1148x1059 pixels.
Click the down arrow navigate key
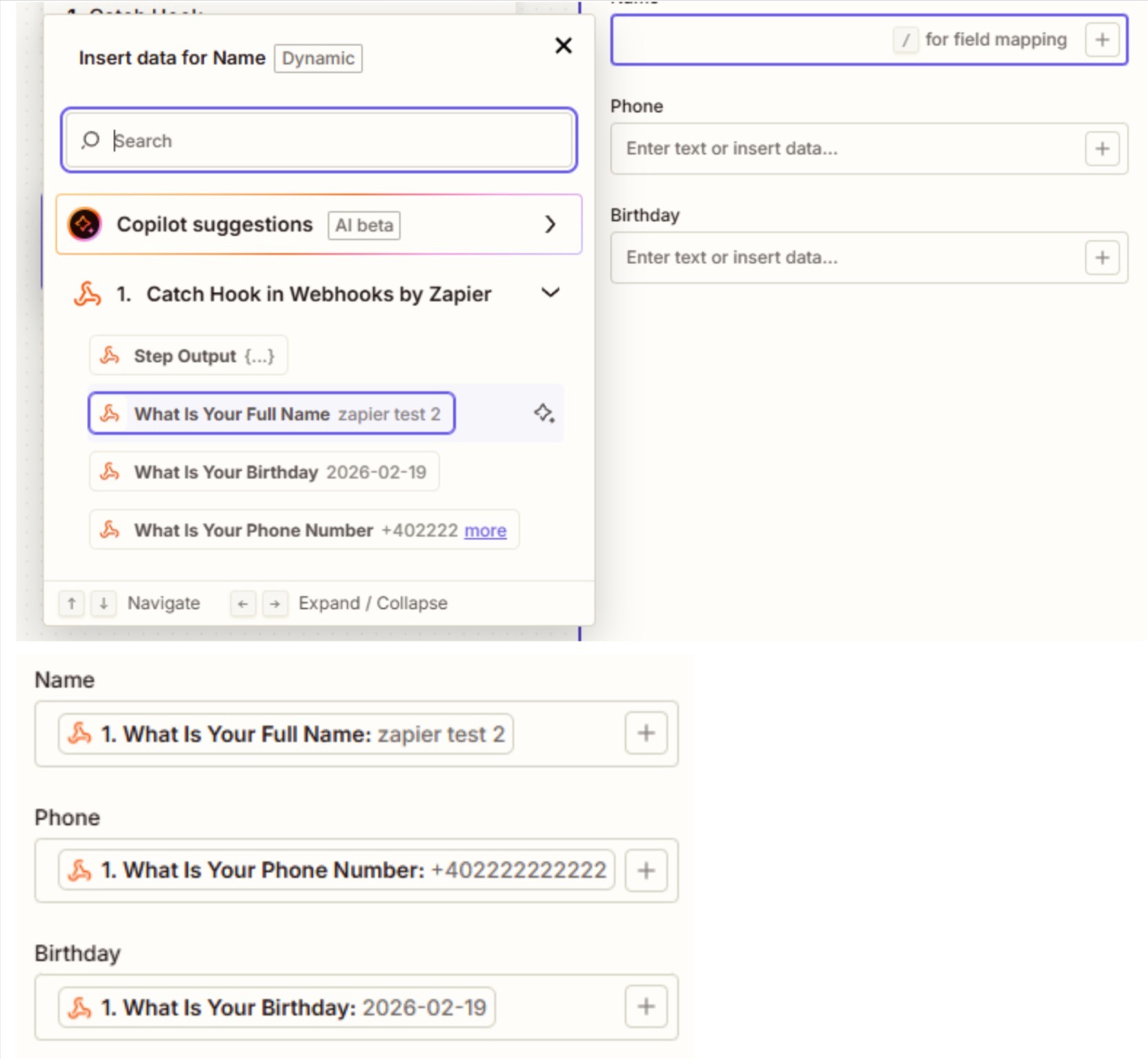click(103, 604)
